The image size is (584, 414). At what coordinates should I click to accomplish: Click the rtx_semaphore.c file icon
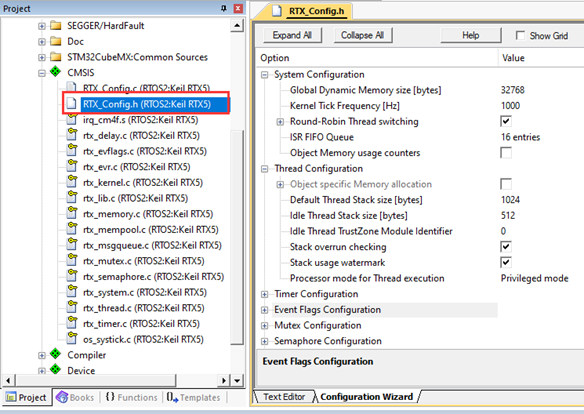72,276
